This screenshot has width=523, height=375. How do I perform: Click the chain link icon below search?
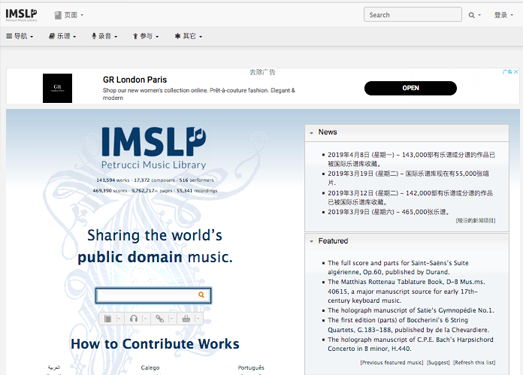click(x=160, y=319)
